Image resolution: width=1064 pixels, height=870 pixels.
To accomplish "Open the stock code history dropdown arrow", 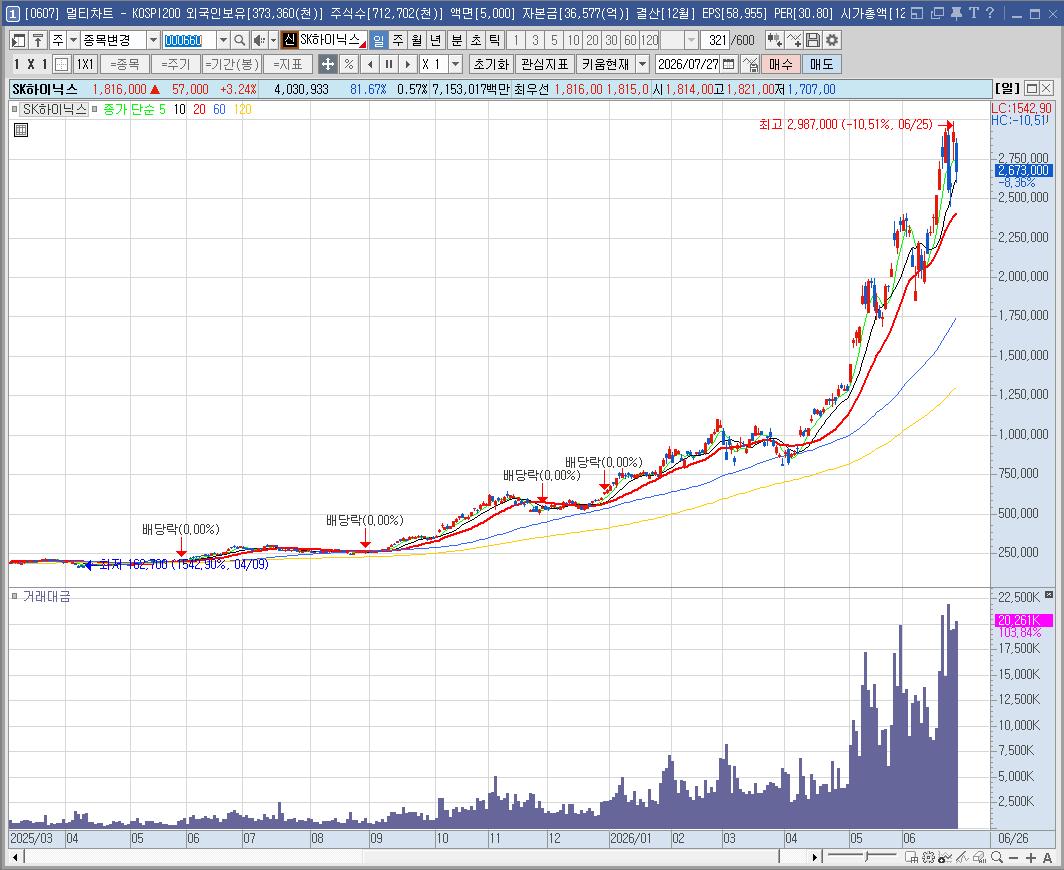I will pyautogui.click(x=223, y=41).
